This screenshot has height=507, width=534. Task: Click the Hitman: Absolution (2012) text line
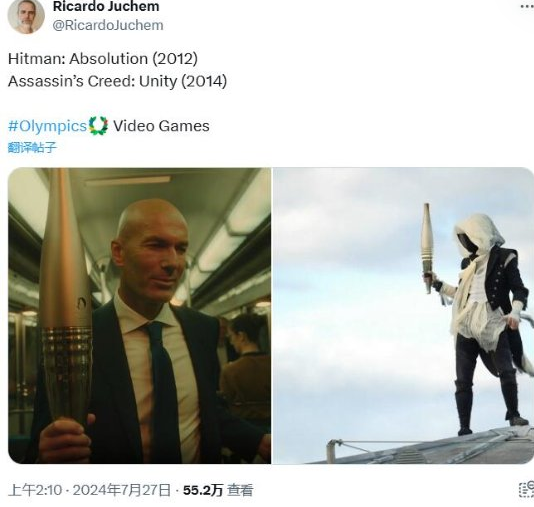[103, 59]
